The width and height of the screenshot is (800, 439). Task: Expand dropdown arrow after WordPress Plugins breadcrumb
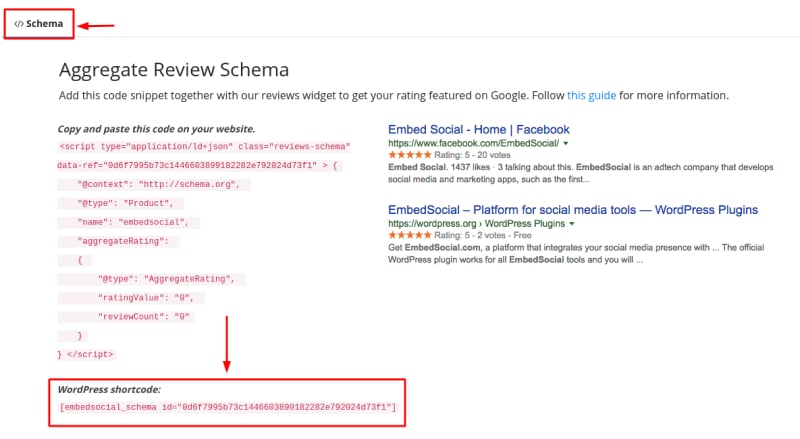[571, 224]
